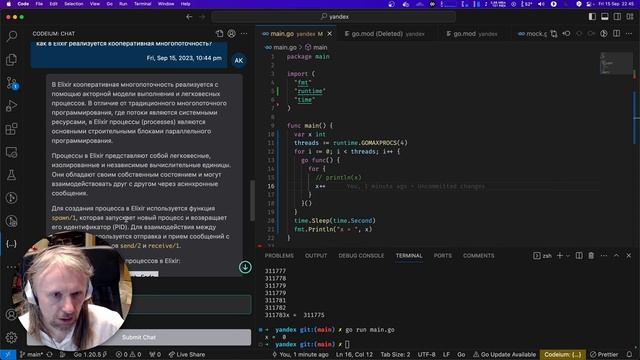Viewport: 640px width, 360px height.
Task: Open the new terminal launch profile dropdown
Action: coord(568,256)
